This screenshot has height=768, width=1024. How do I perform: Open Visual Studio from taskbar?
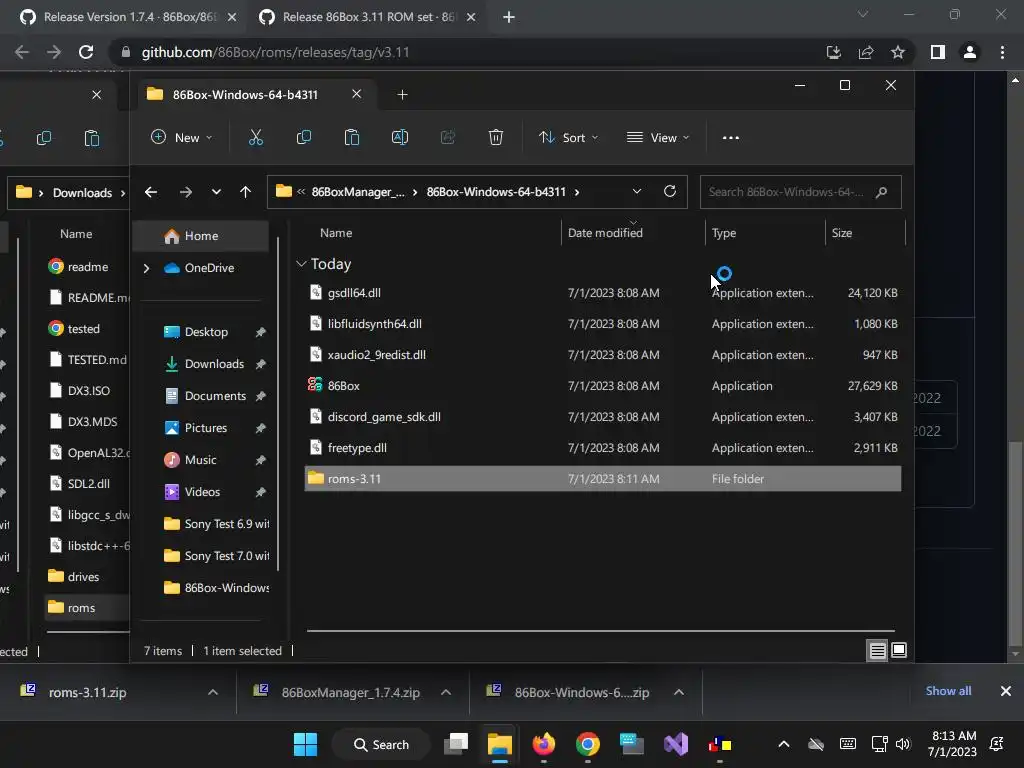pos(676,744)
